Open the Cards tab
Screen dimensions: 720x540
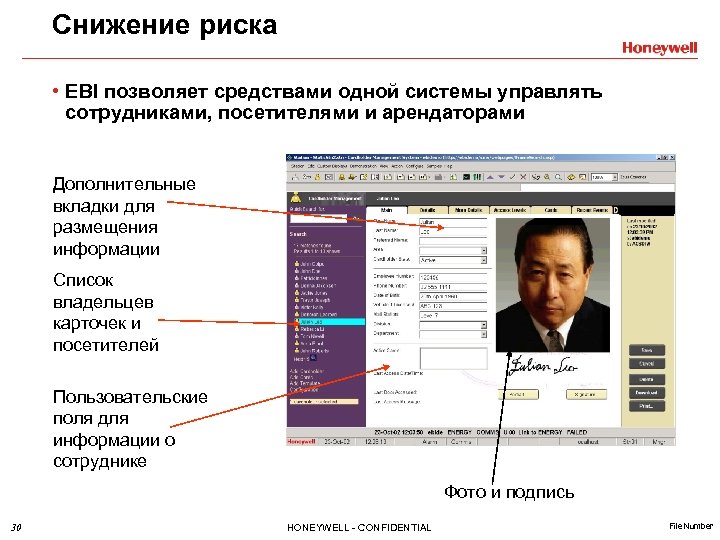[x=551, y=210]
